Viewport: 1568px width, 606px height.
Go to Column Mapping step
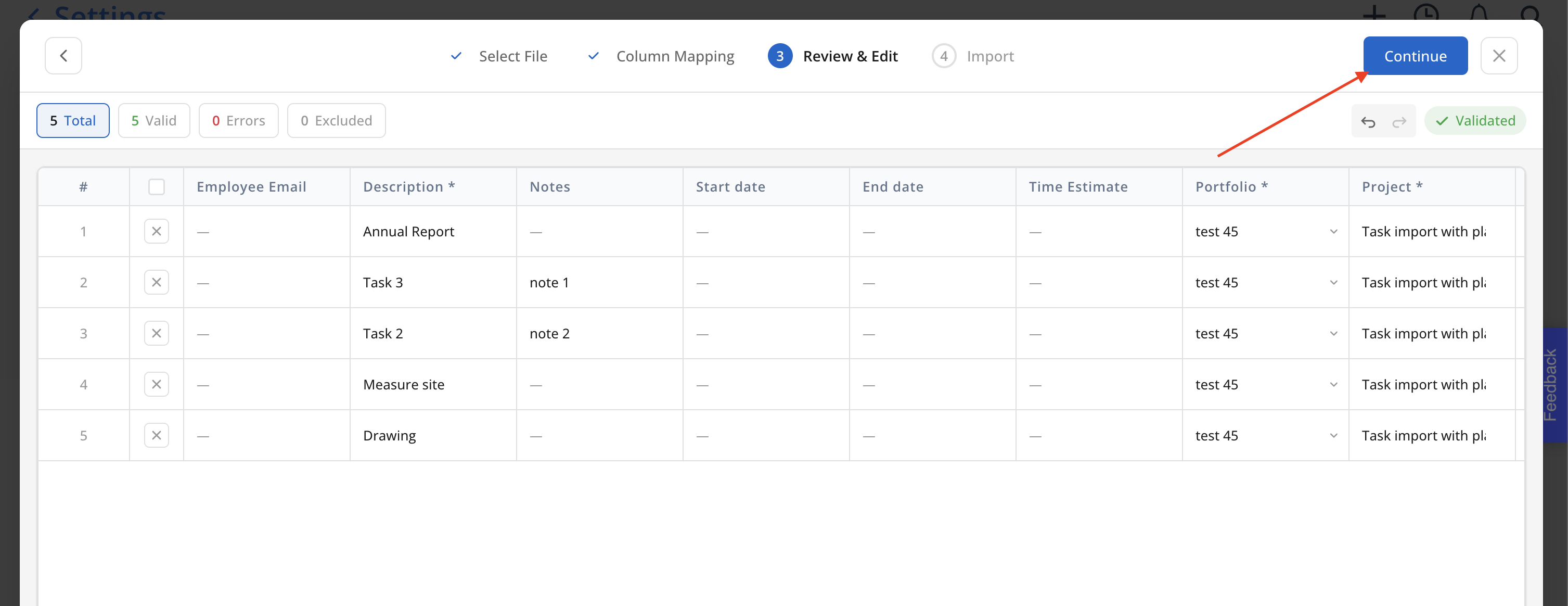(x=674, y=56)
